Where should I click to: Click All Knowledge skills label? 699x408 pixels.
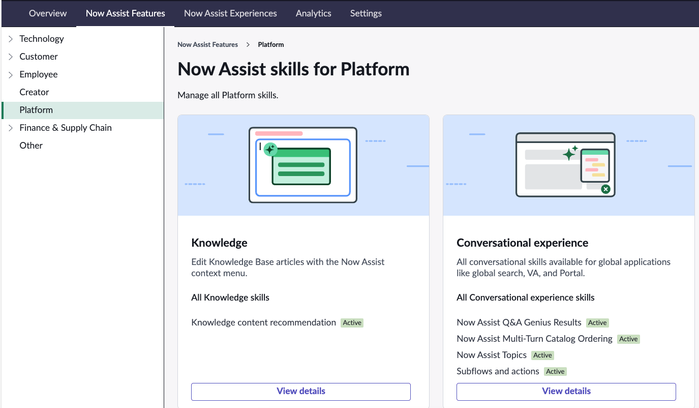click(x=230, y=297)
